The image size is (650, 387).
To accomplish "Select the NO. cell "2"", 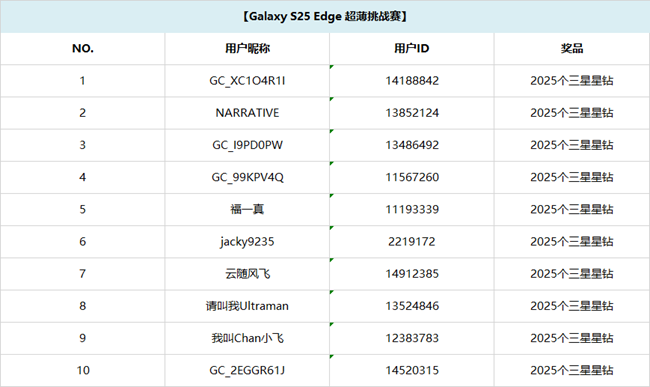I will (82, 113).
